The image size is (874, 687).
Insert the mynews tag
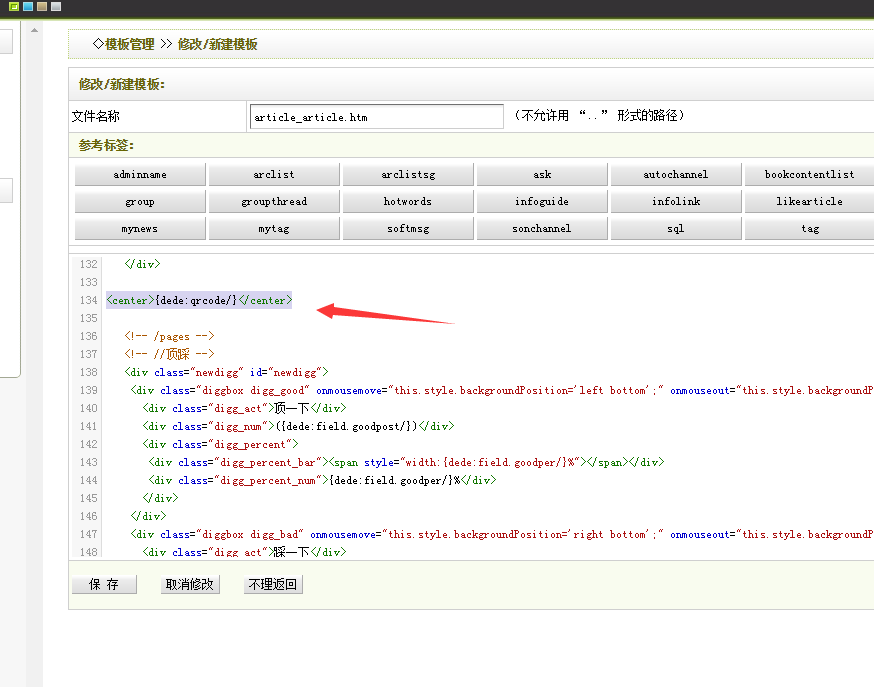140,228
